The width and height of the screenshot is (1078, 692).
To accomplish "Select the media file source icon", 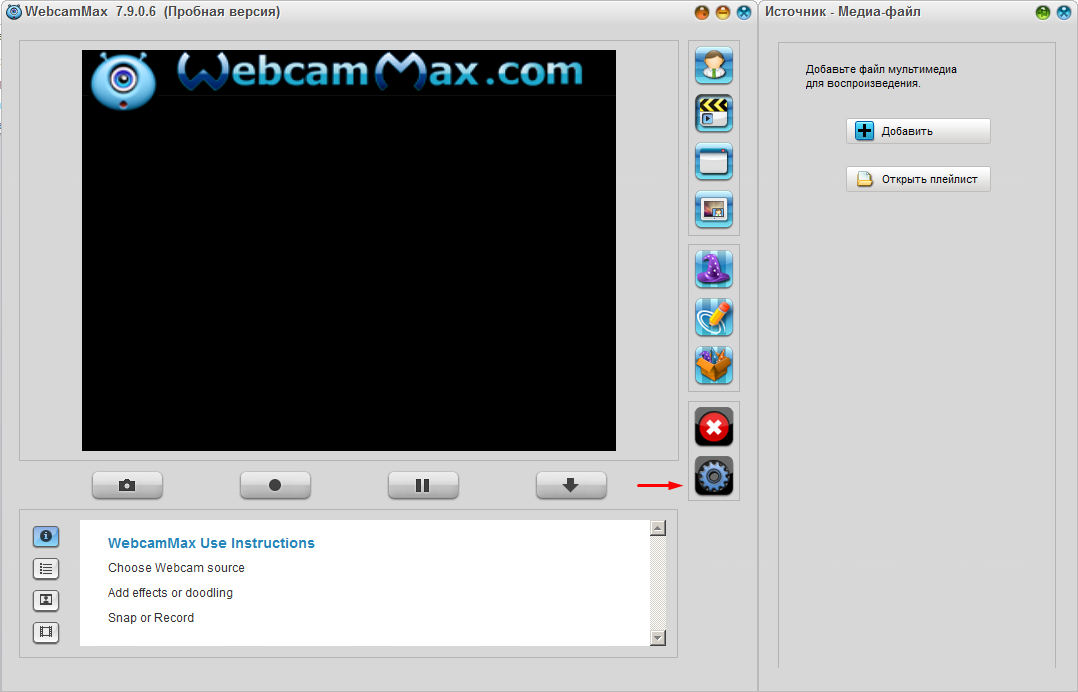I will pyautogui.click(x=714, y=113).
